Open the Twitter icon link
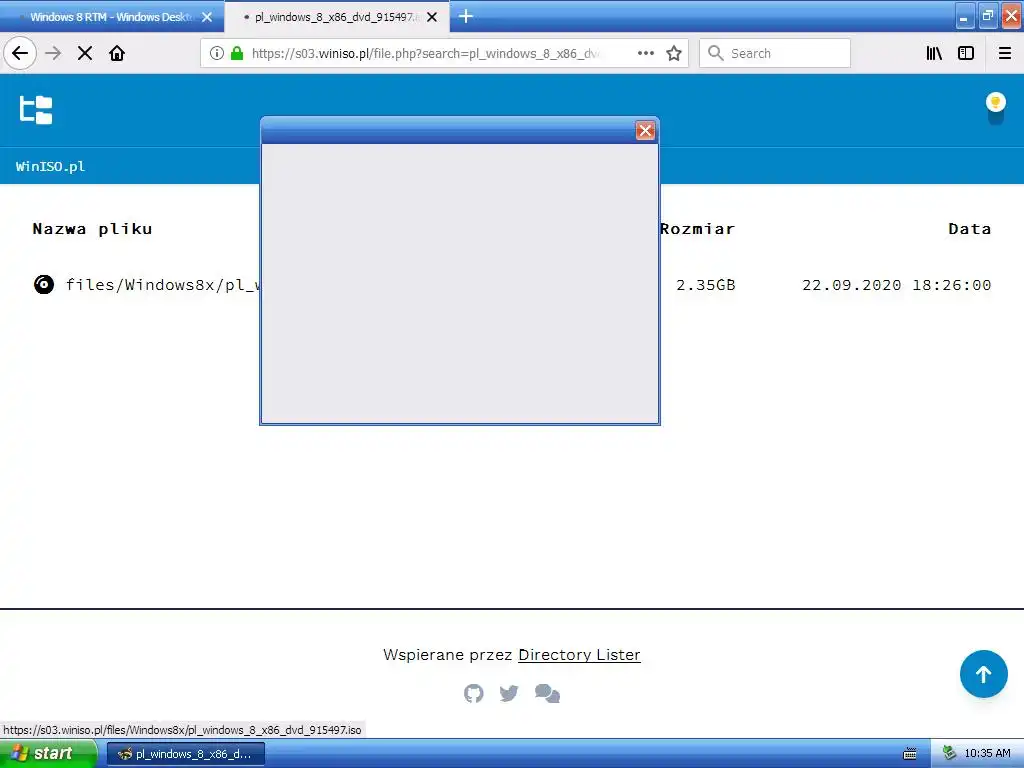 tap(509, 693)
